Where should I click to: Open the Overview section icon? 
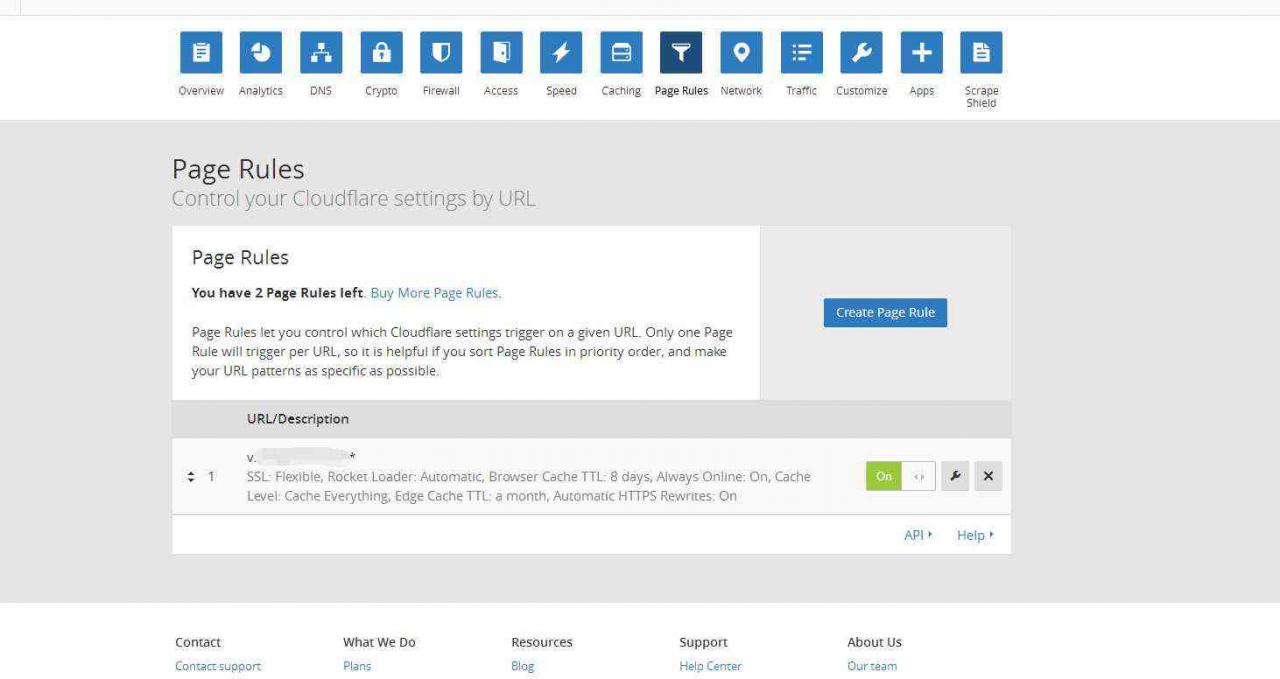(x=201, y=53)
